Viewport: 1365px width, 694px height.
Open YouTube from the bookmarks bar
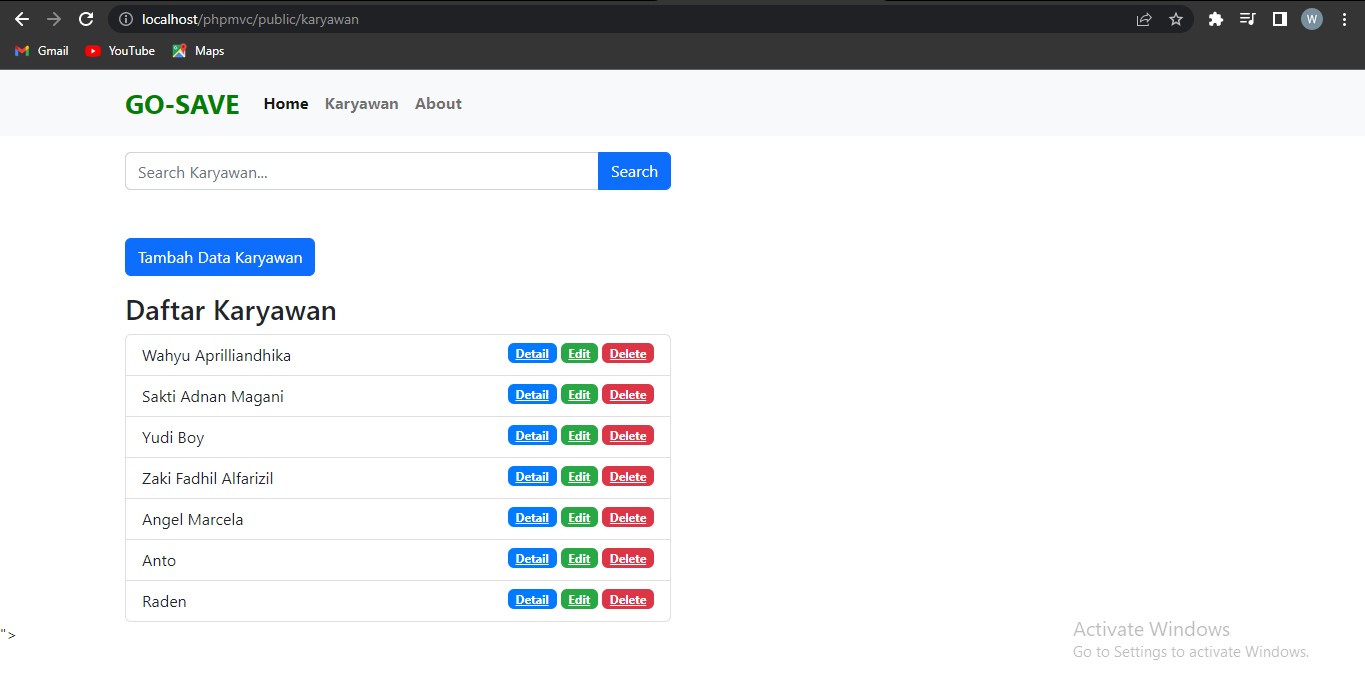pyautogui.click(x=119, y=51)
